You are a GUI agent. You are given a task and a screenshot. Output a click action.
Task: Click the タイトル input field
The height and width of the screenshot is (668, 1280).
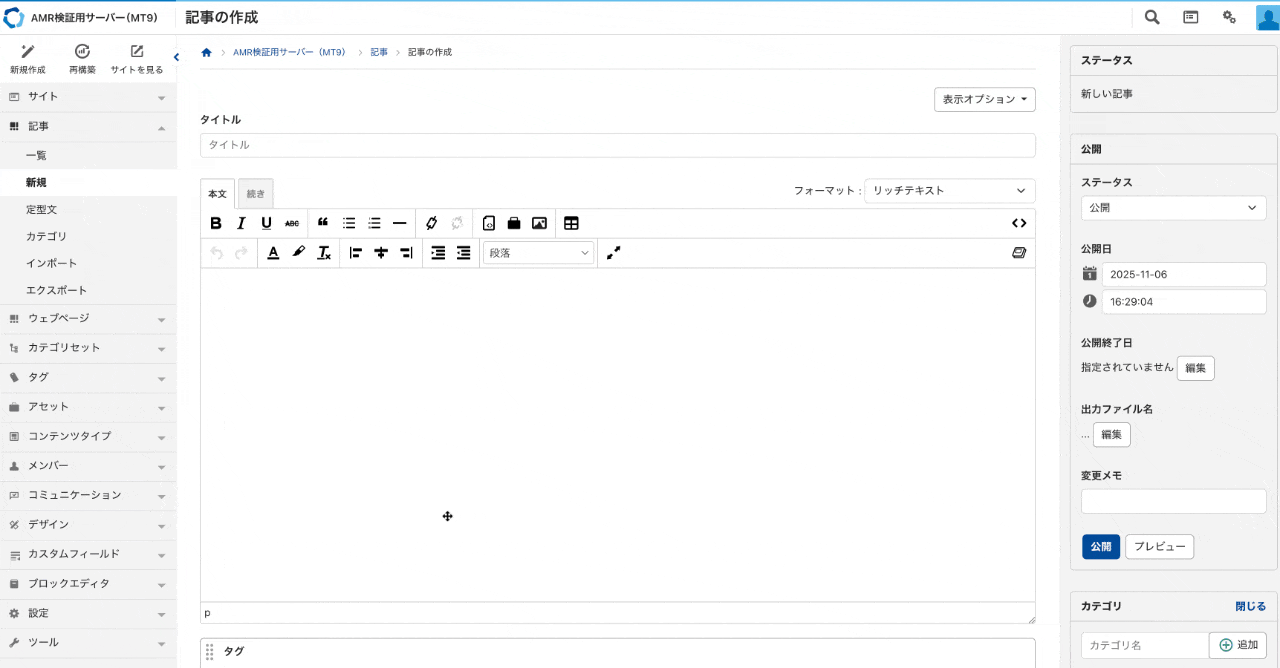(617, 145)
